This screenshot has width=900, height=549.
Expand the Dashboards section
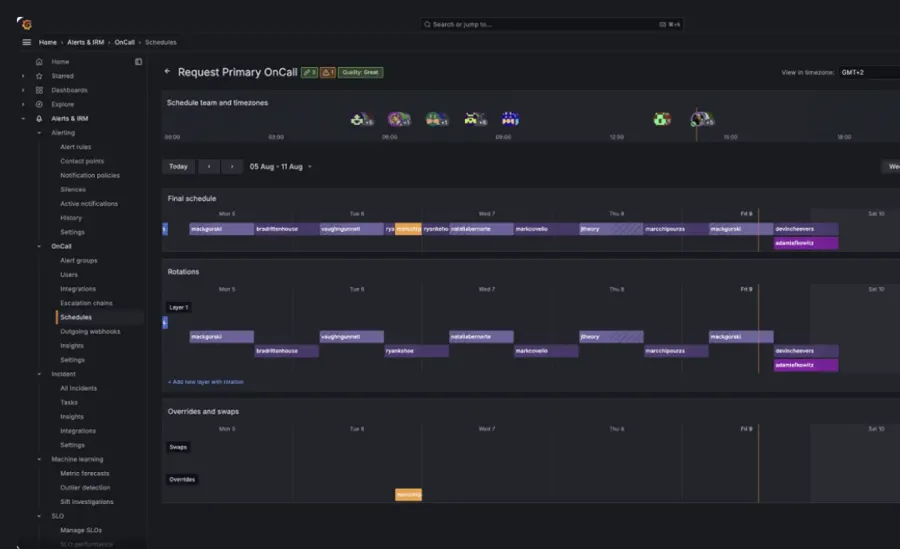coord(23,90)
